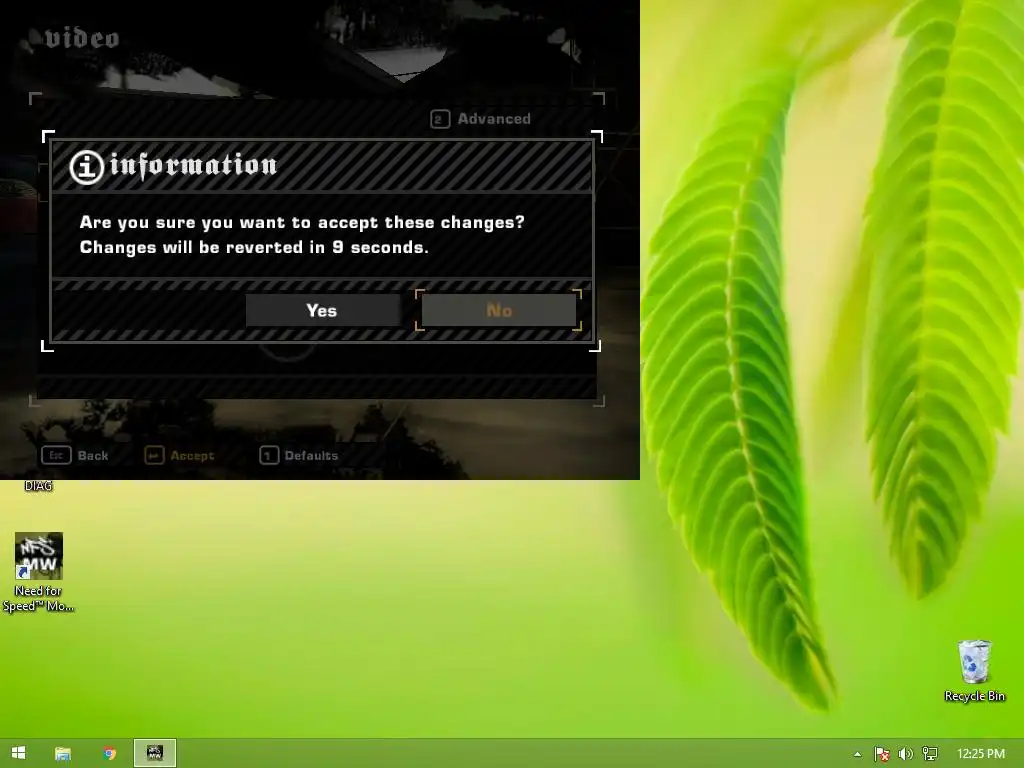This screenshot has width=1024, height=768.
Task: Launch File Explorer from the taskbar
Action: click(x=63, y=753)
